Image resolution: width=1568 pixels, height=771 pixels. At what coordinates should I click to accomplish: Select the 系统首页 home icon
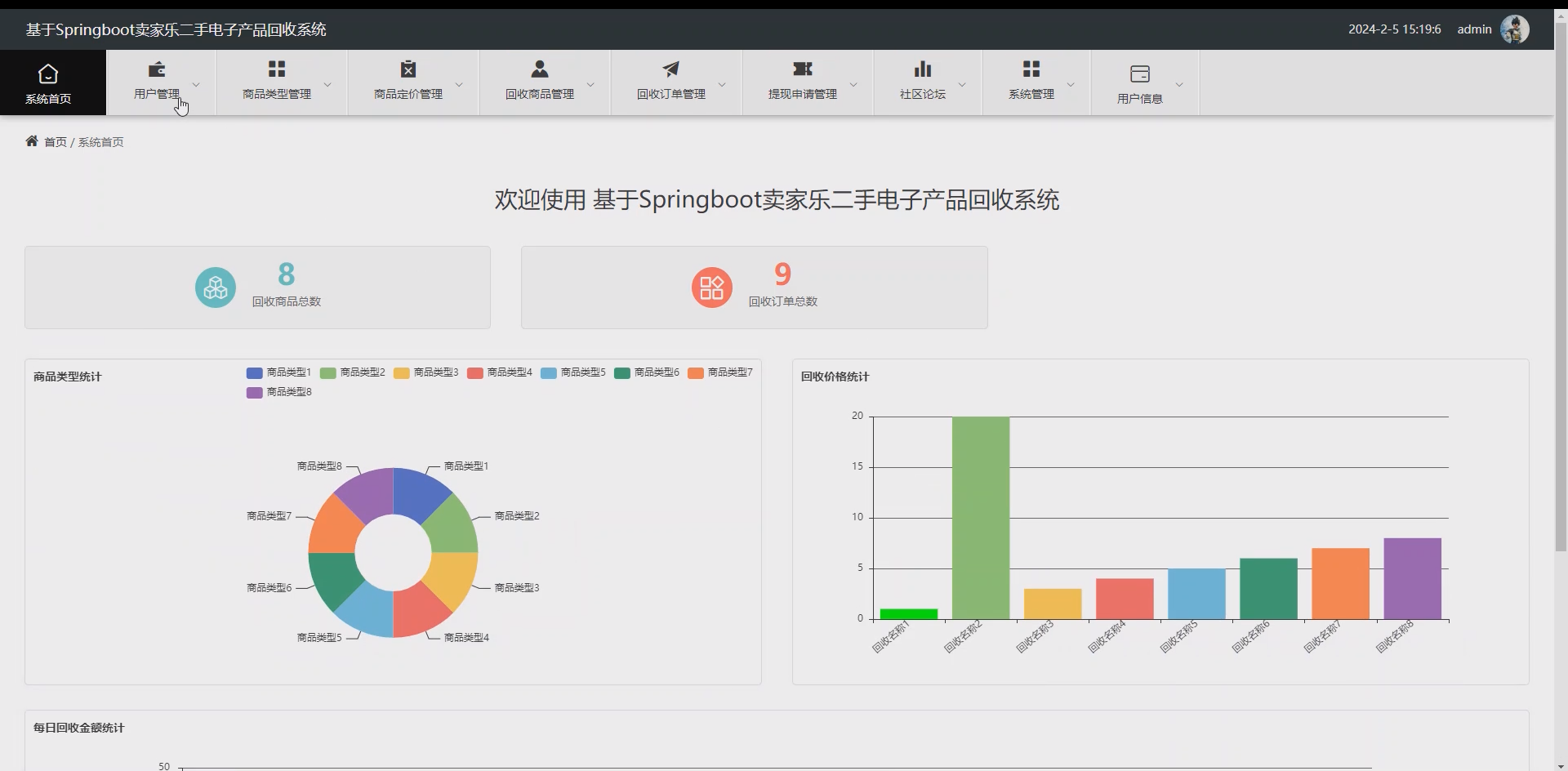[x=48, y=73]
